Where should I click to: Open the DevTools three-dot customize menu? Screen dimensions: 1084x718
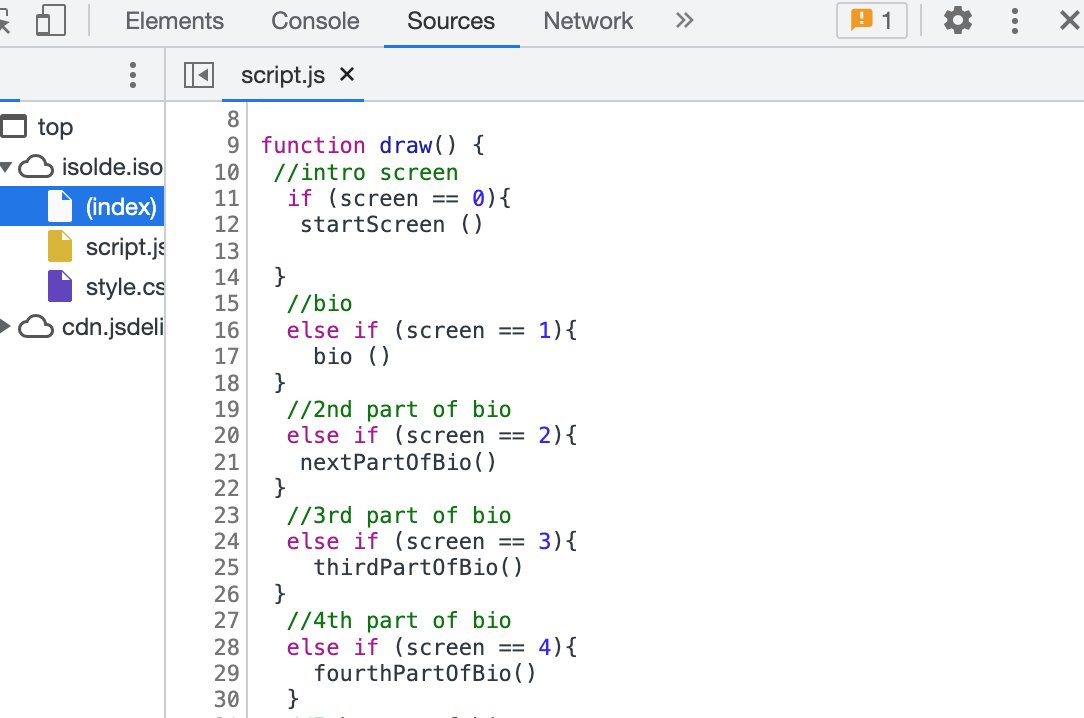click(1014, 21)
